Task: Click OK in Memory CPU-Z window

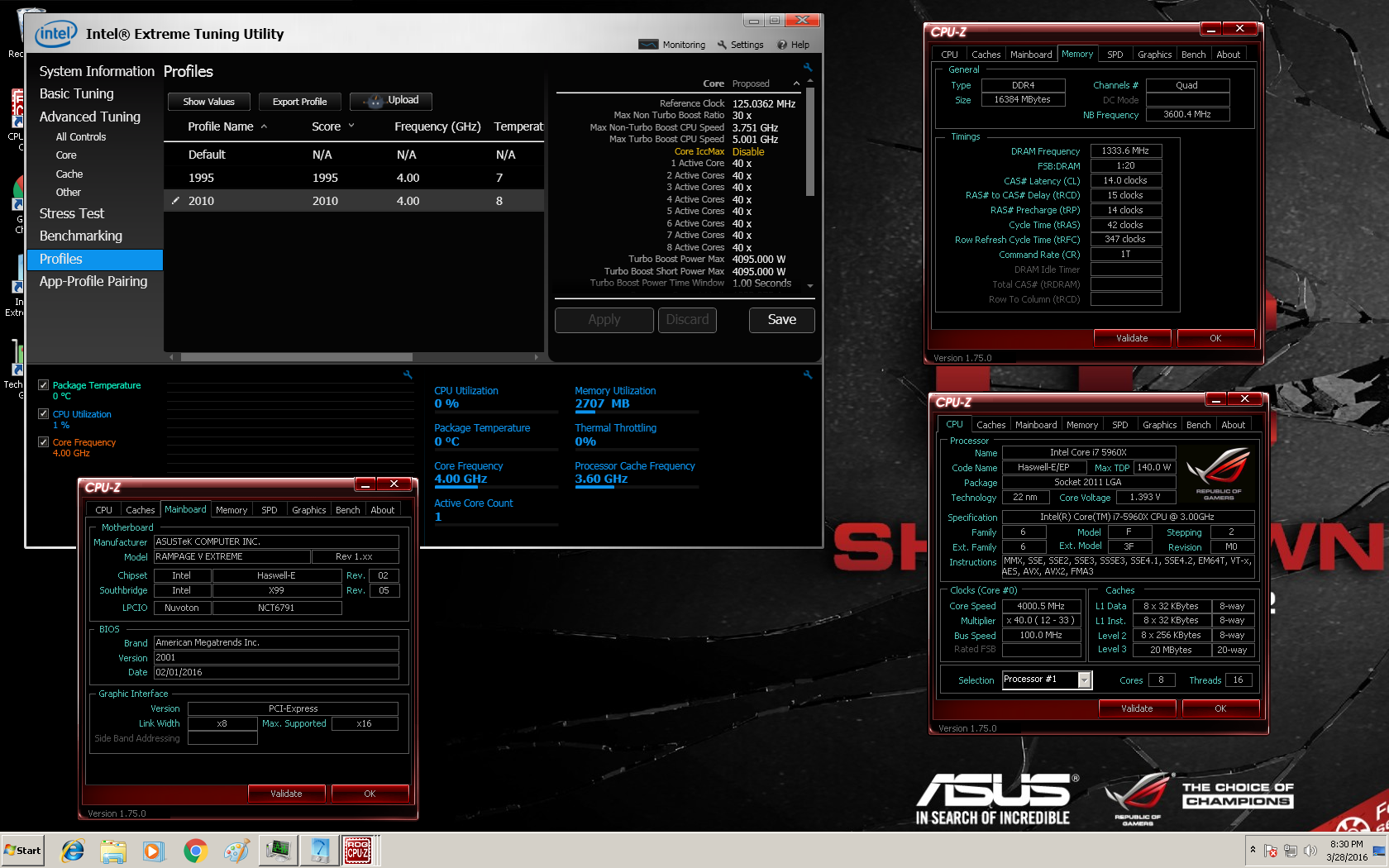Action: tap(1215, 338)
